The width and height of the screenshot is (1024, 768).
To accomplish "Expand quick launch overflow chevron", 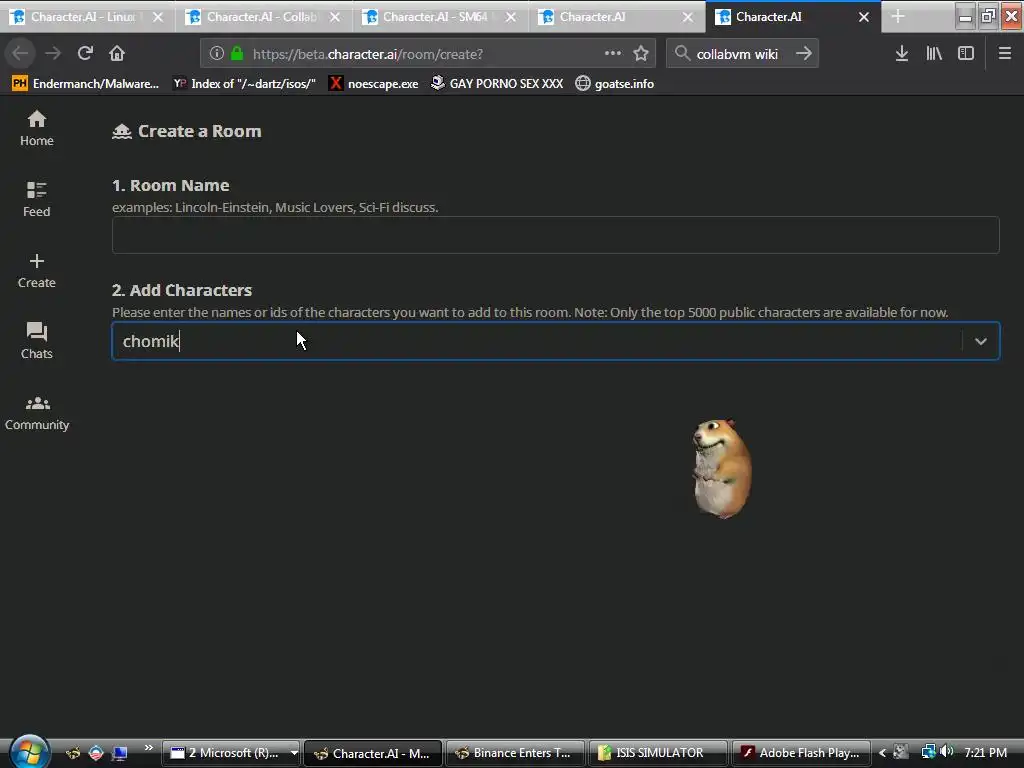I will [148, 748].
